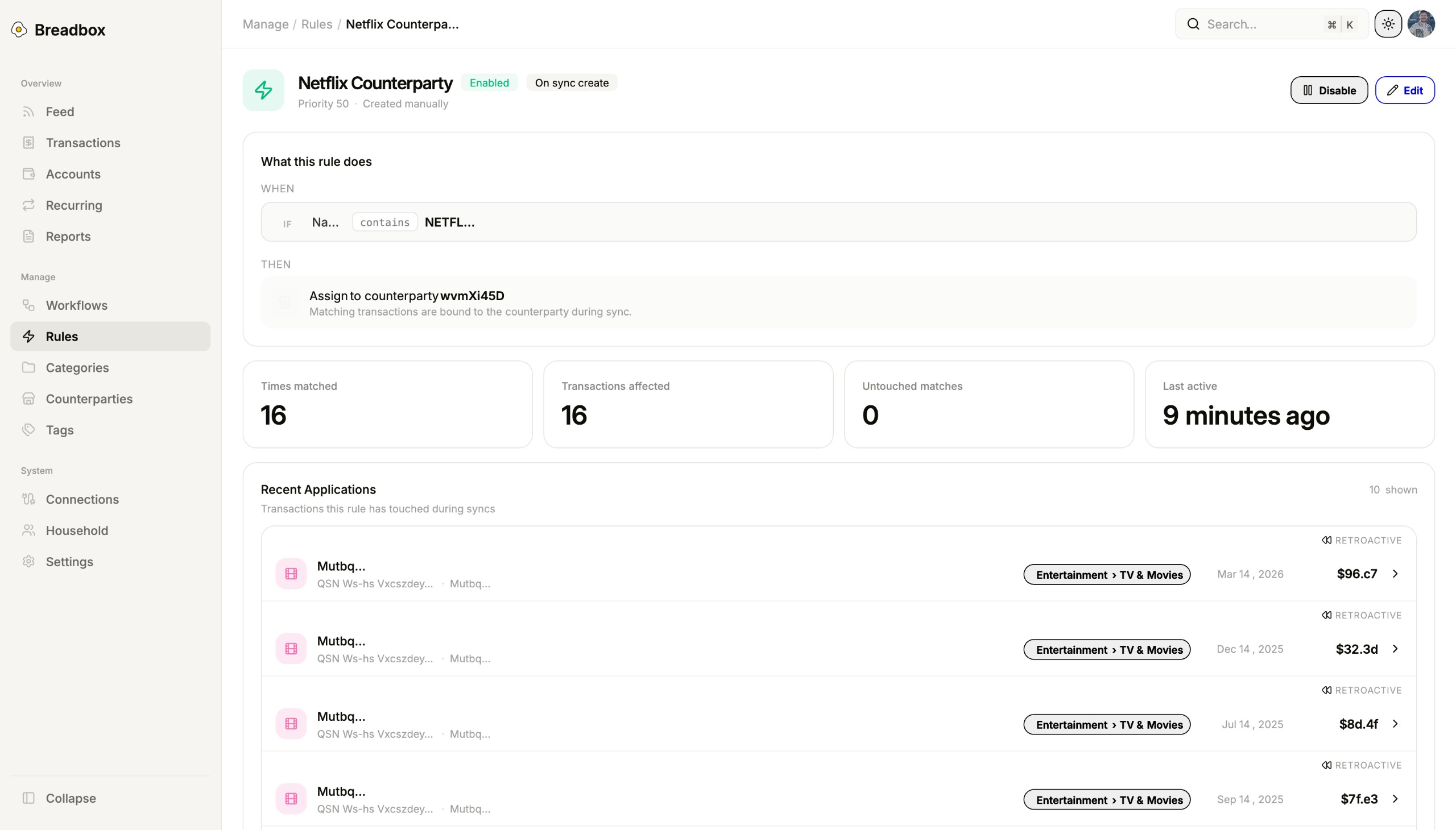Click the green rule lightning badge
Screen dimensions: 1456x830
(263, 90)
